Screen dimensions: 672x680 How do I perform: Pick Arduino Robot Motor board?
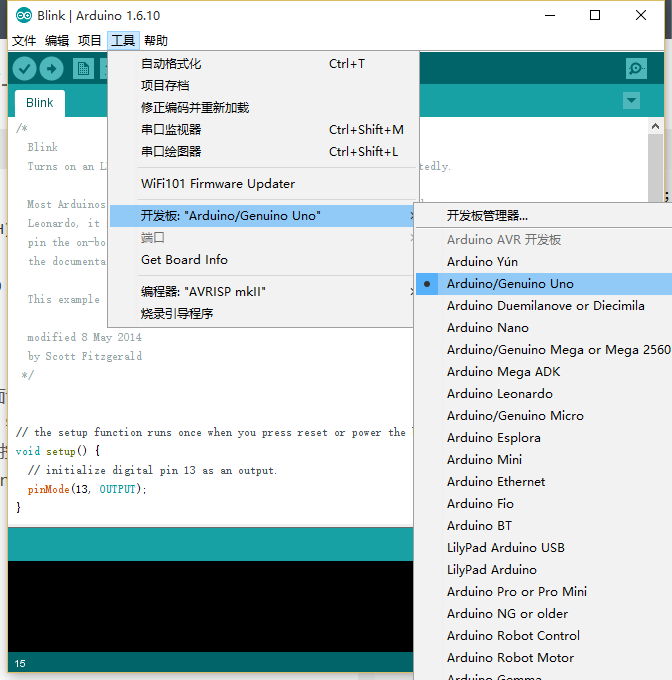[x=544, y=657]
